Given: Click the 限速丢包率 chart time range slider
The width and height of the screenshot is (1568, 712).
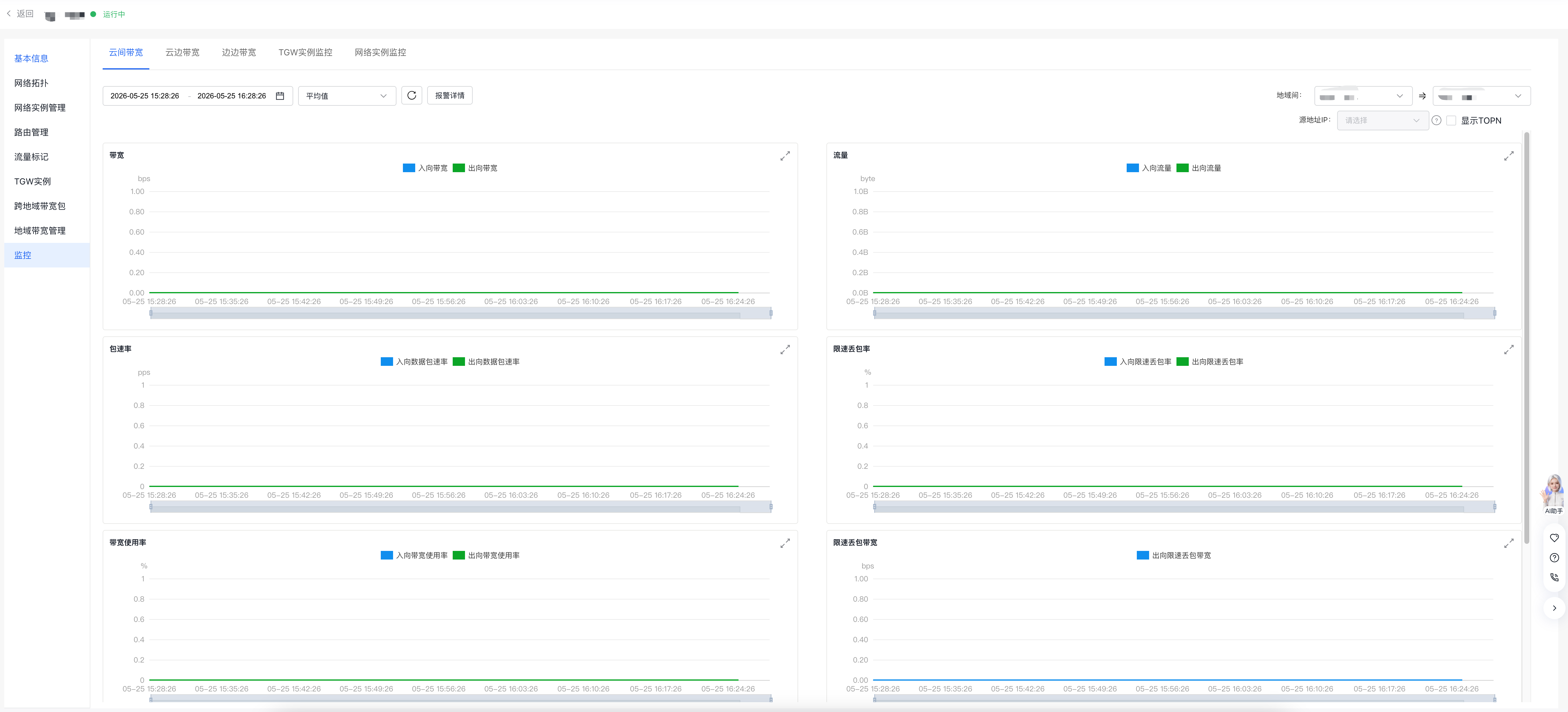Looking at the screenshot, I should [1184, 507].
